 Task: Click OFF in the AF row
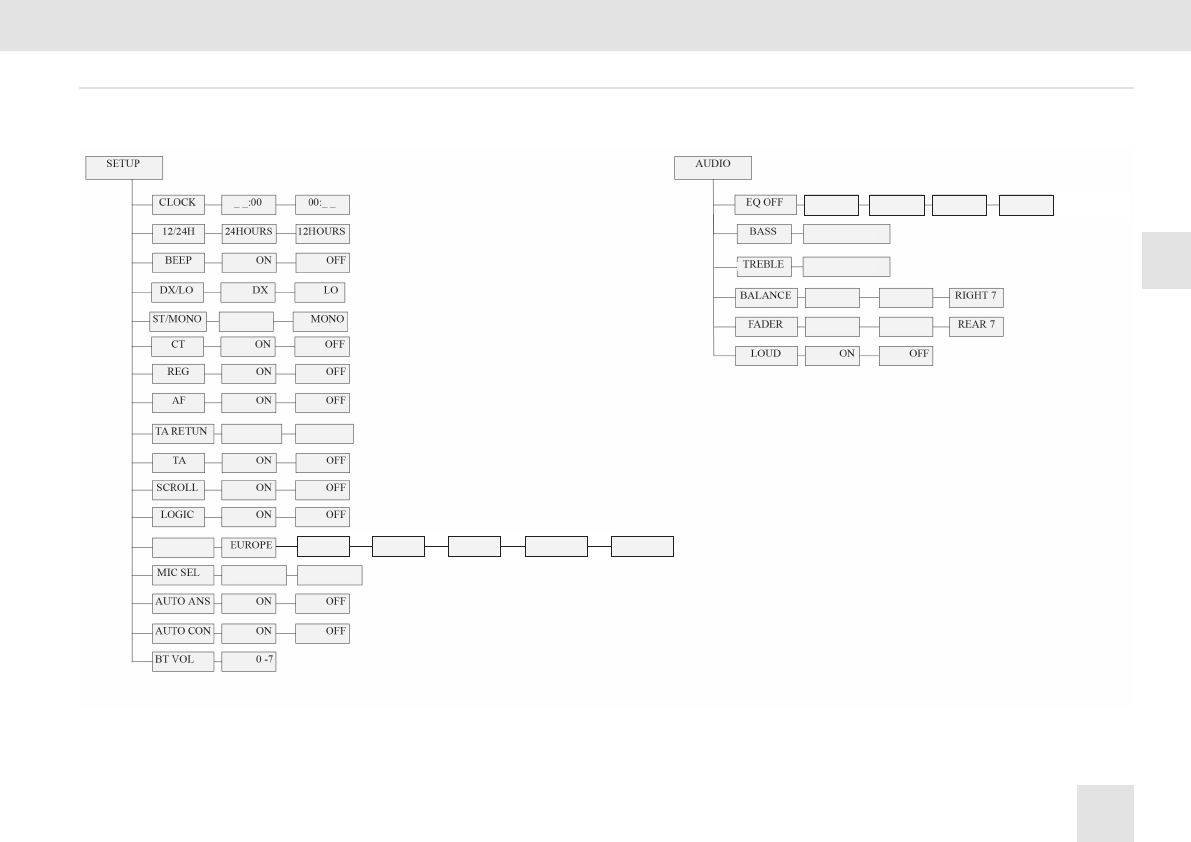(322, 403)
